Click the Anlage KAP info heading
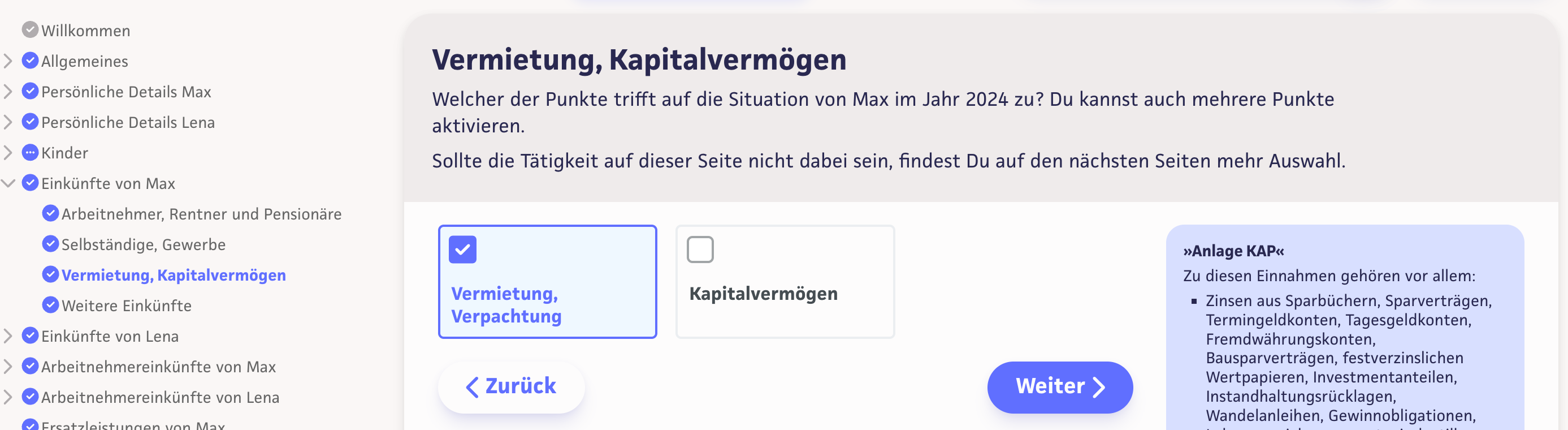1568x430 pixels. tap(1233, 251)
